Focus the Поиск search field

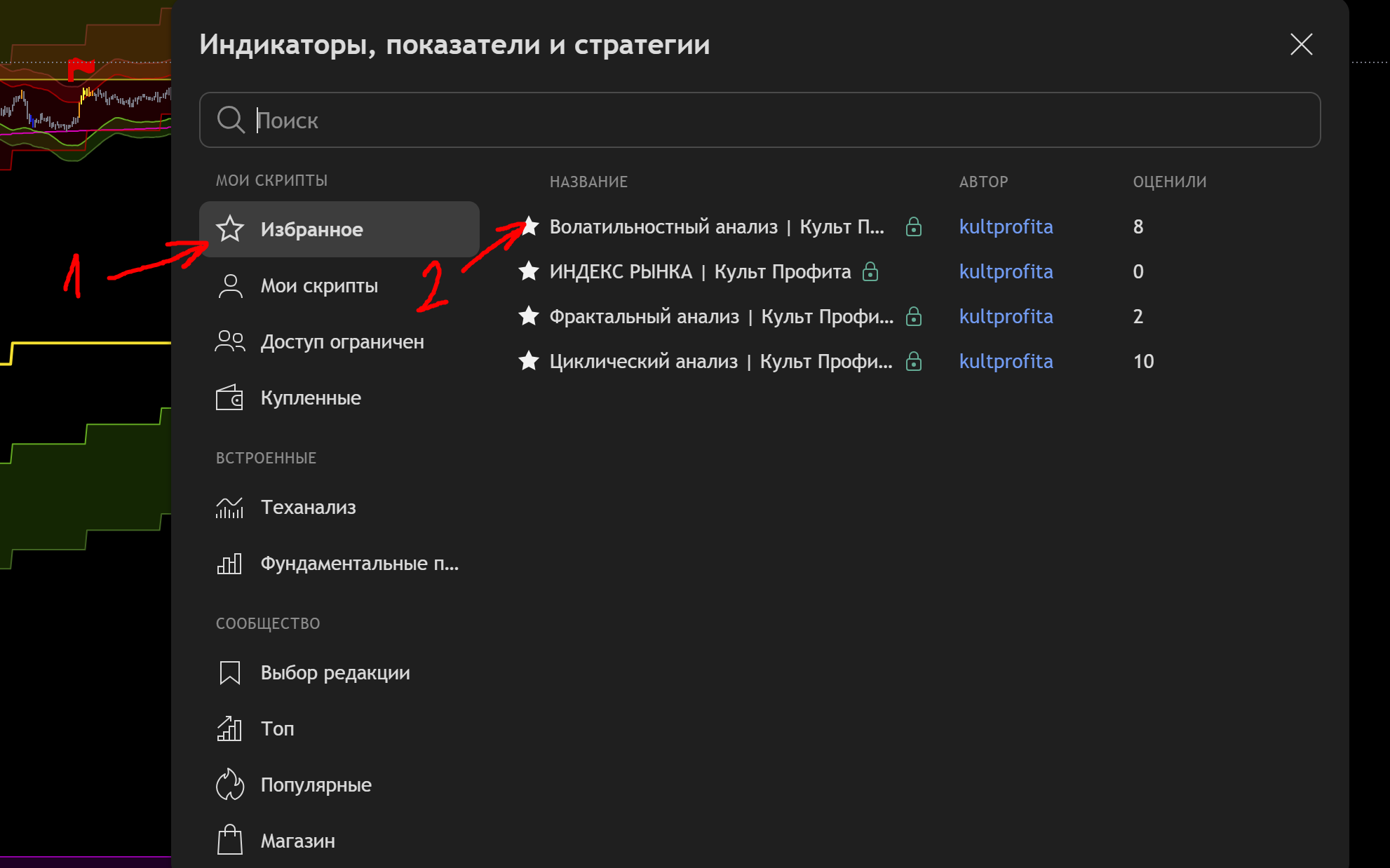pos(771,120)
